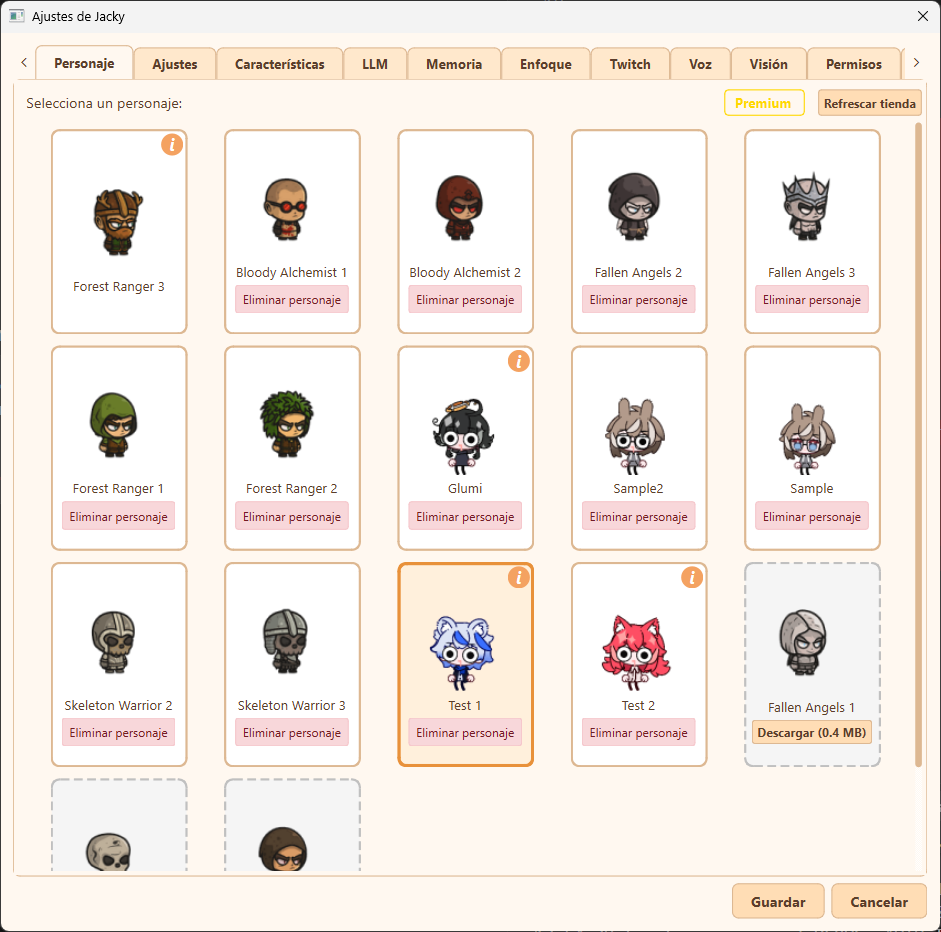Open info icon on Test 2 card

point(692,577)
